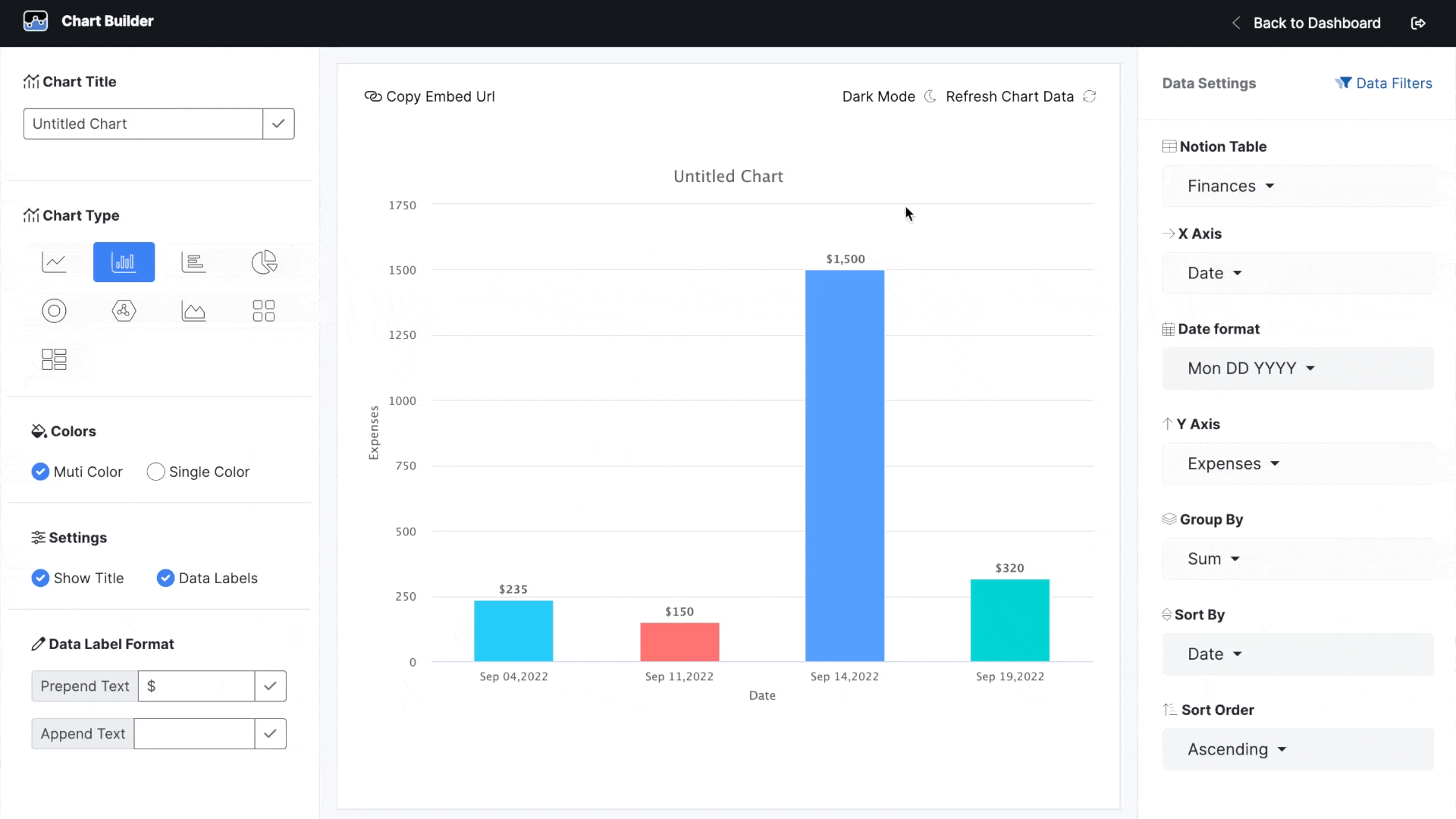Uncheck the Show Title checkbox
The height and width of the screenshot is (819, 1456).
coord(40,578)
